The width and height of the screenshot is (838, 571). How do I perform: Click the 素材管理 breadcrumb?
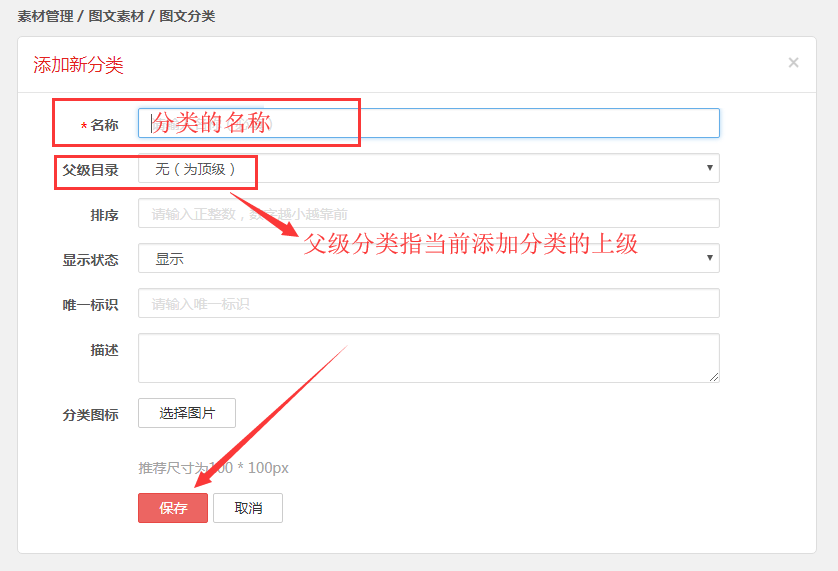[45, 16]
